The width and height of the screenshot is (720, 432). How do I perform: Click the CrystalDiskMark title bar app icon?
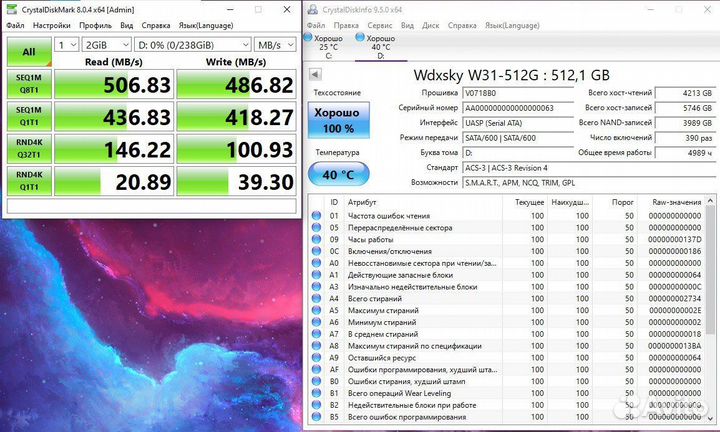coord(12,9)
